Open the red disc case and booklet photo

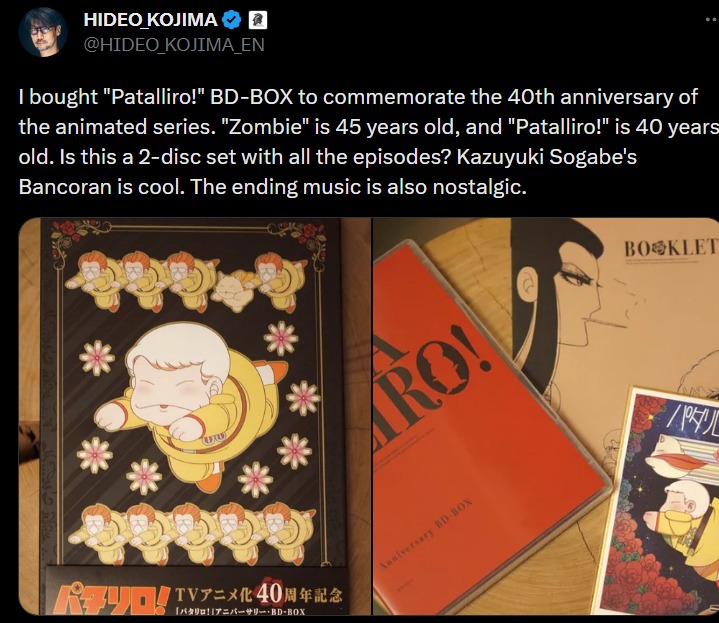click(x=546, y=416)
